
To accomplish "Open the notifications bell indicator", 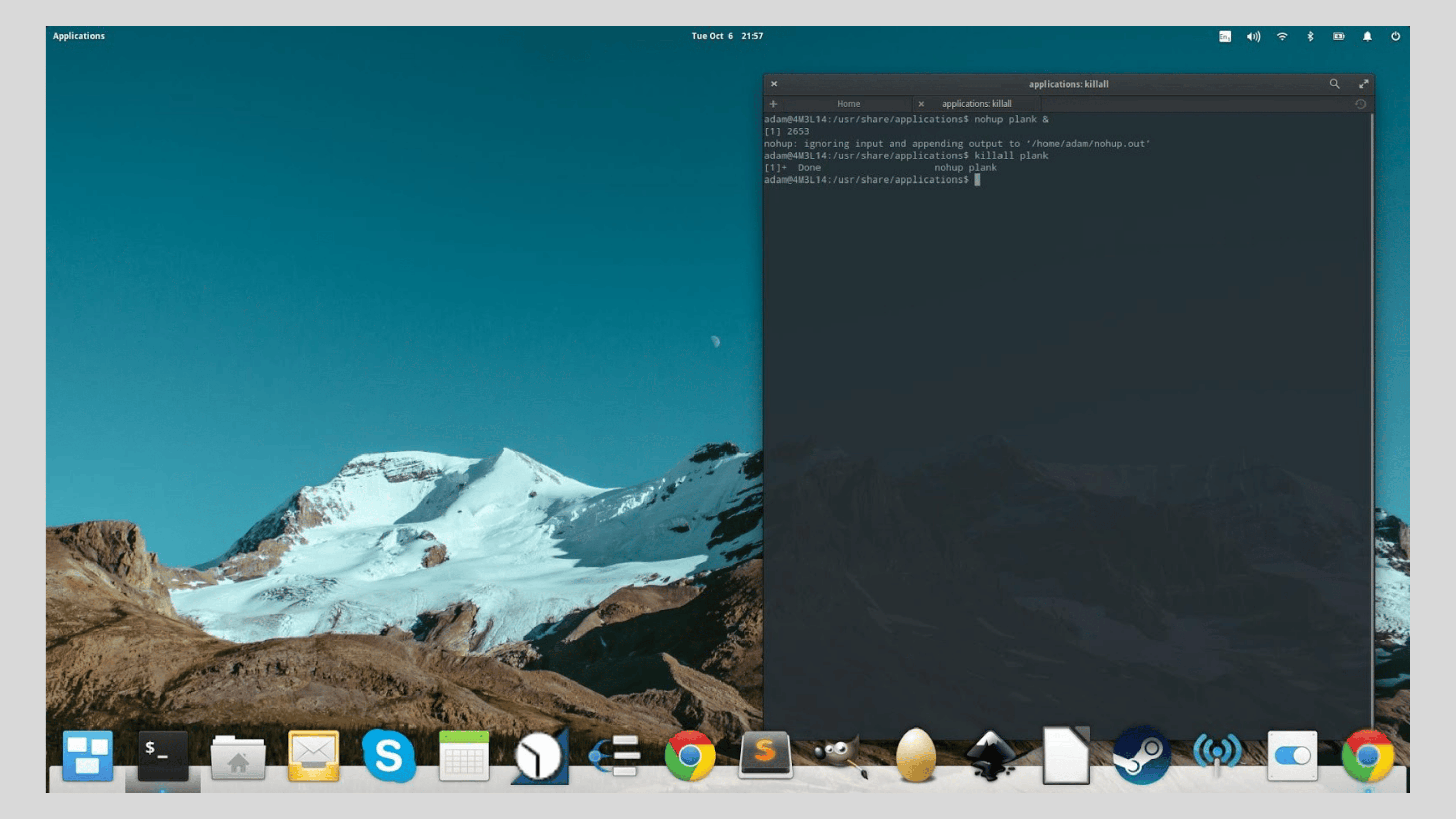I will [x=1367, y=37].
